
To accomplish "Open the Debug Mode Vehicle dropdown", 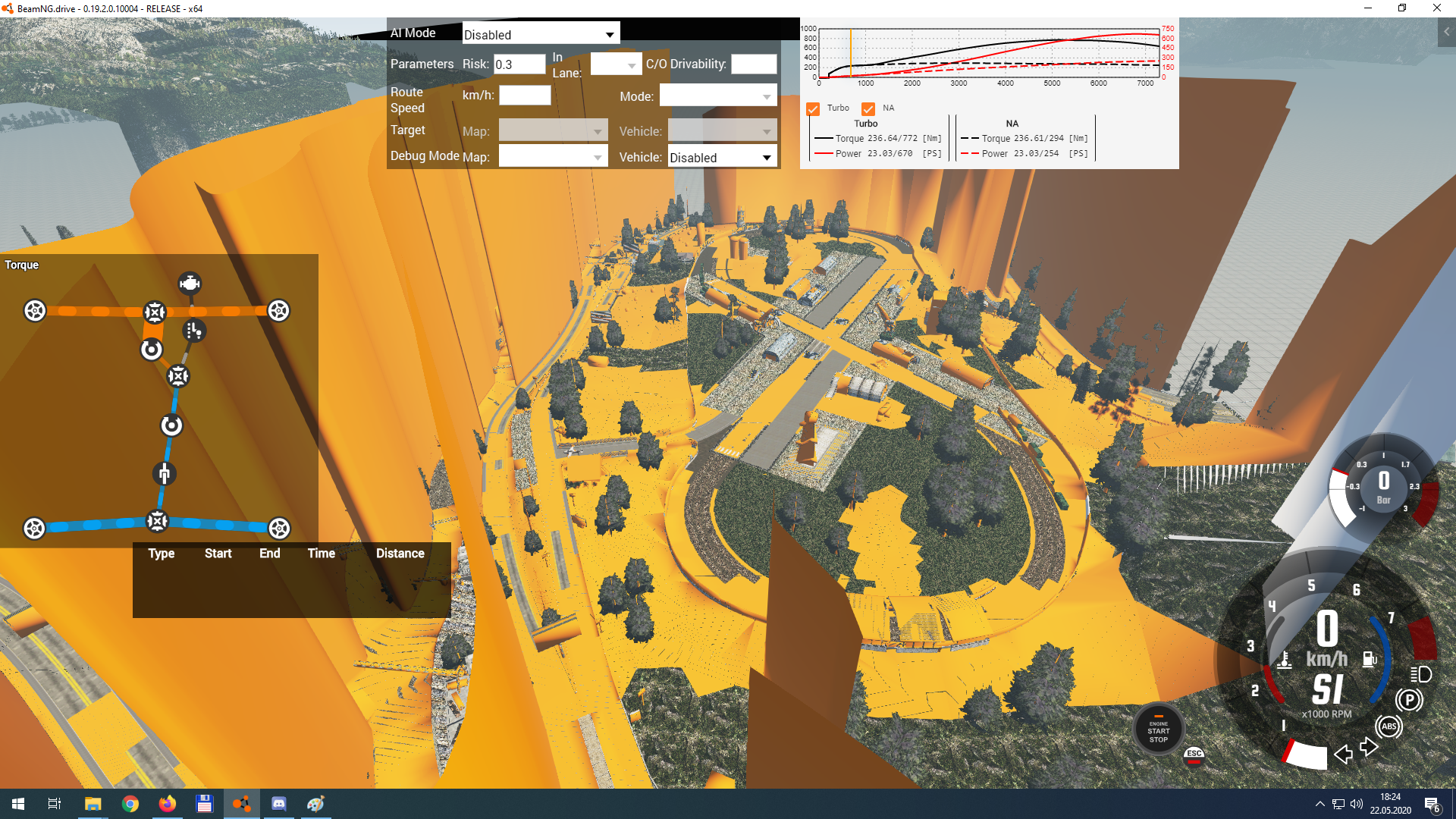I will (722, 157).
